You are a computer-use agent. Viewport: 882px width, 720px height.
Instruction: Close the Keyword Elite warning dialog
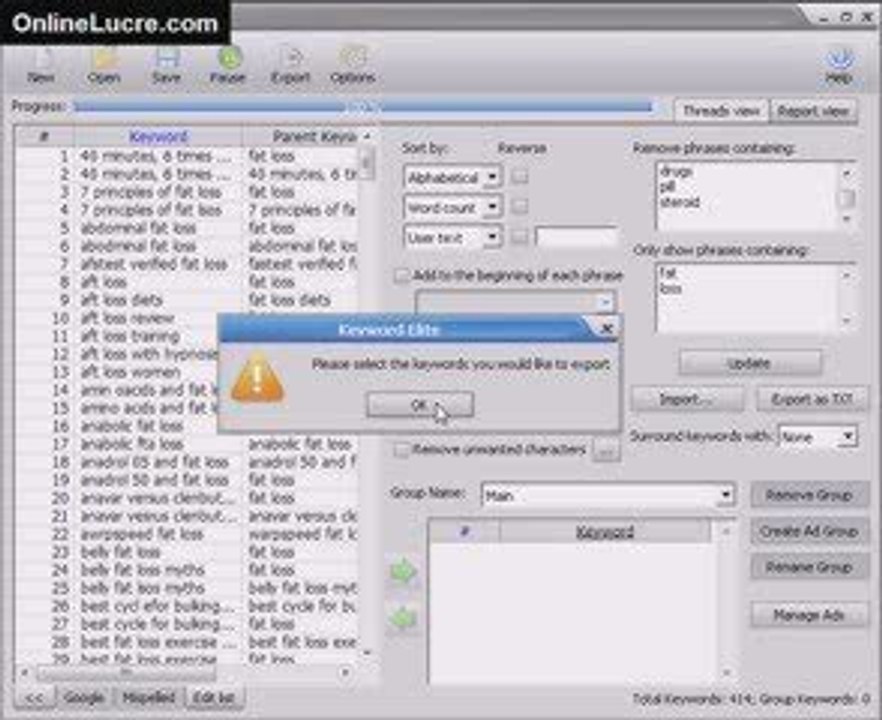(x=606, y=328)
